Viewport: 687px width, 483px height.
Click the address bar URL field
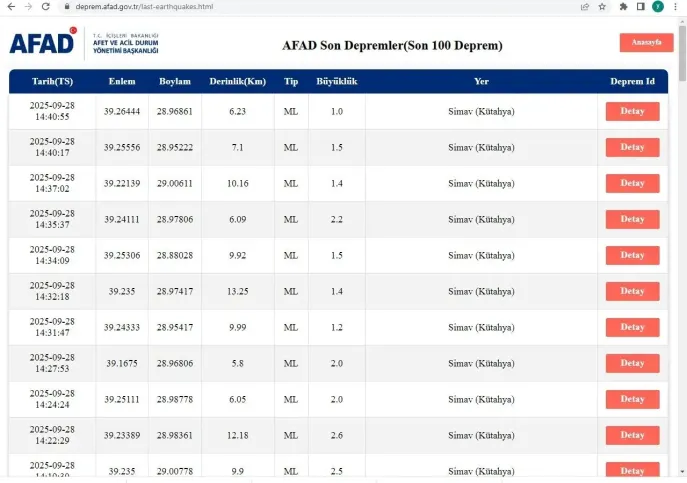pyautogui.click(x=300, y=6)
